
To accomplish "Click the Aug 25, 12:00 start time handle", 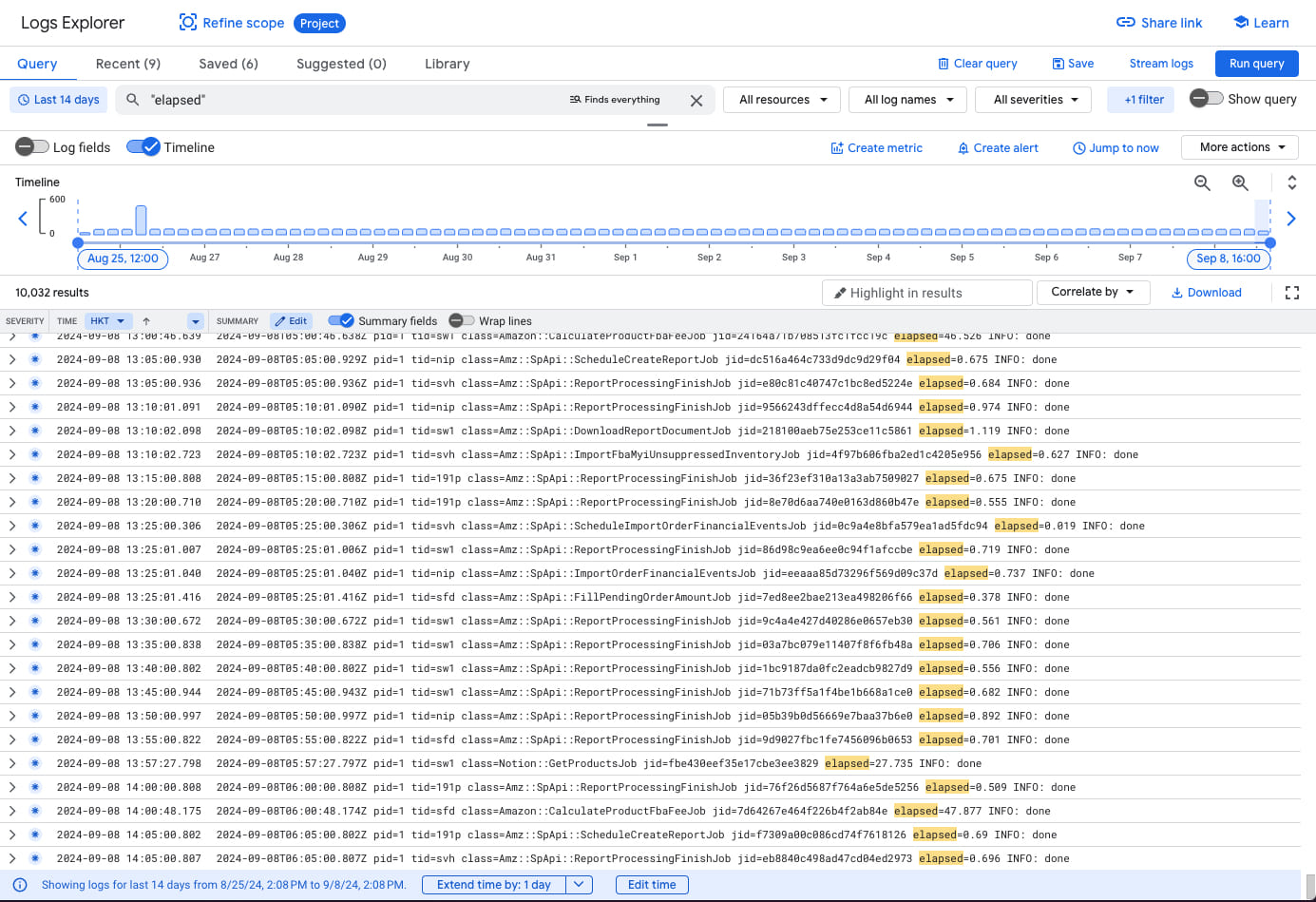I will (x=123, y=259).
